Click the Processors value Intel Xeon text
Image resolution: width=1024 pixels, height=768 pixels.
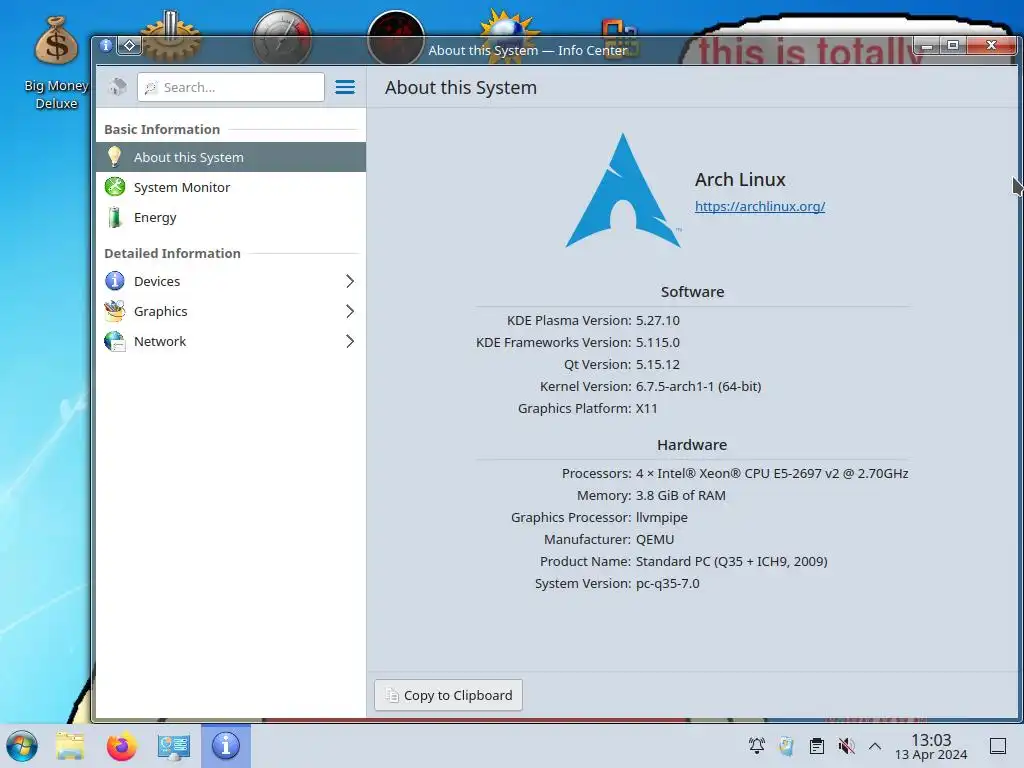pos(772,473)
